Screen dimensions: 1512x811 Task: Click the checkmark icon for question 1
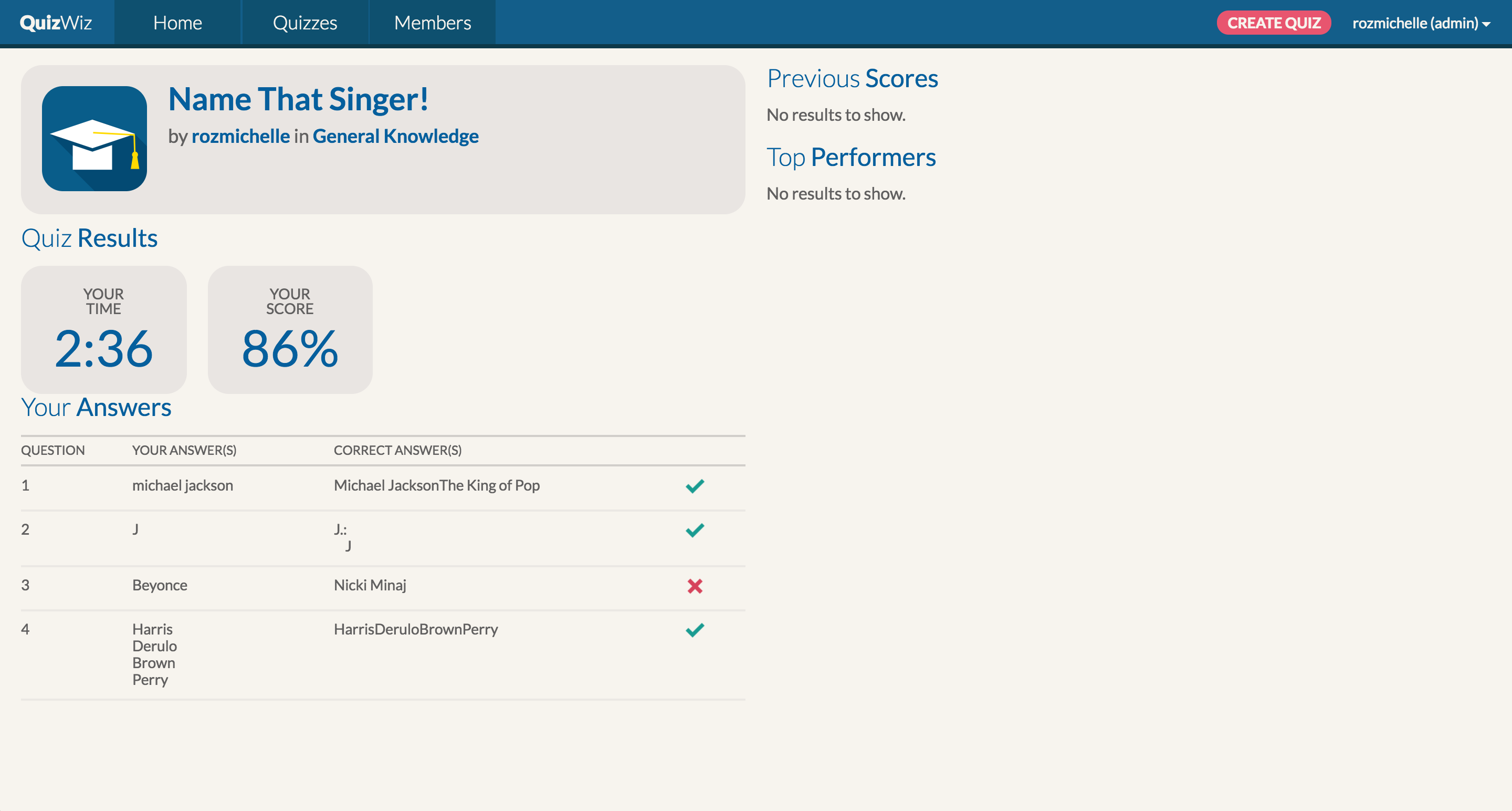(x=695, y=486)
